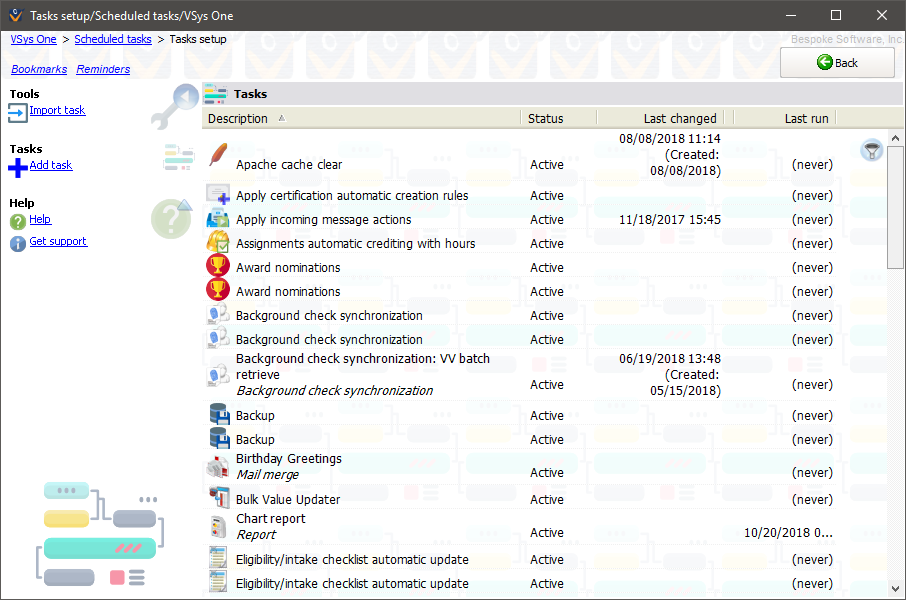Click the Apply incoming message actions icon
Viewport: 906px width, 600px height.
[218, 219]
